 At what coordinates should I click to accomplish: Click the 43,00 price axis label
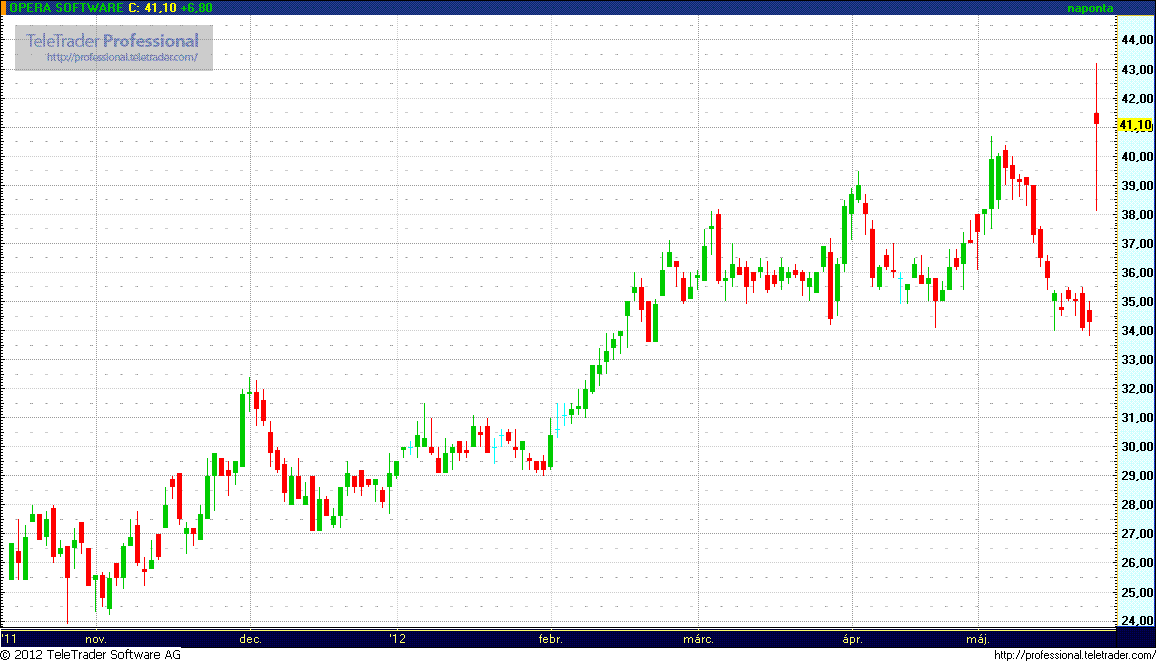point(1137,69)
